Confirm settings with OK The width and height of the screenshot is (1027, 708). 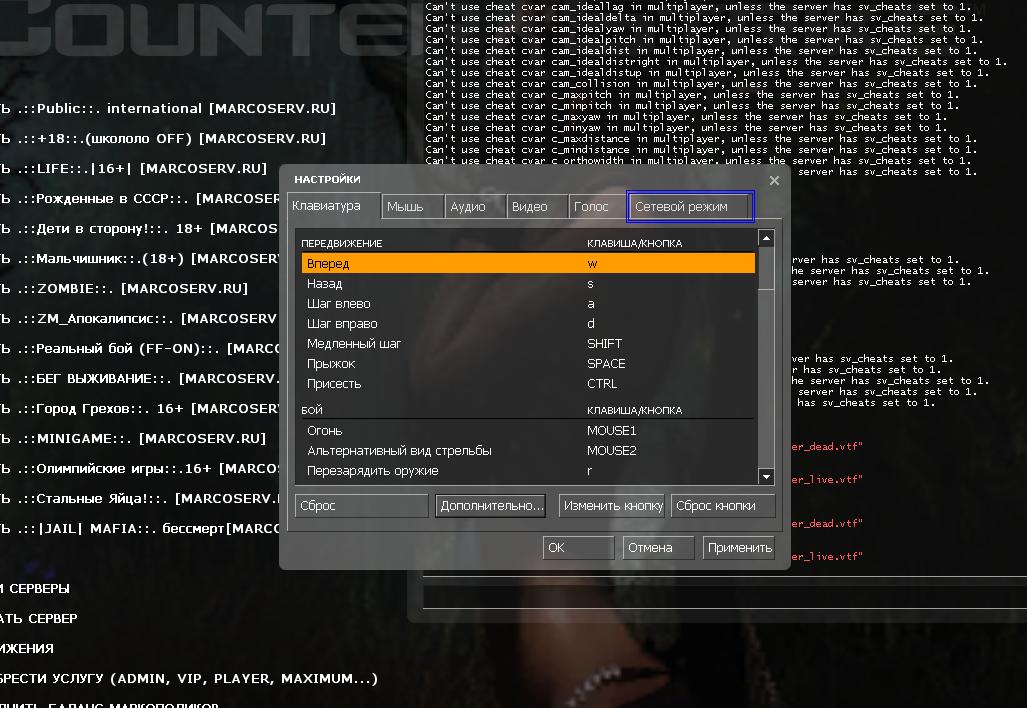point(578,548)
